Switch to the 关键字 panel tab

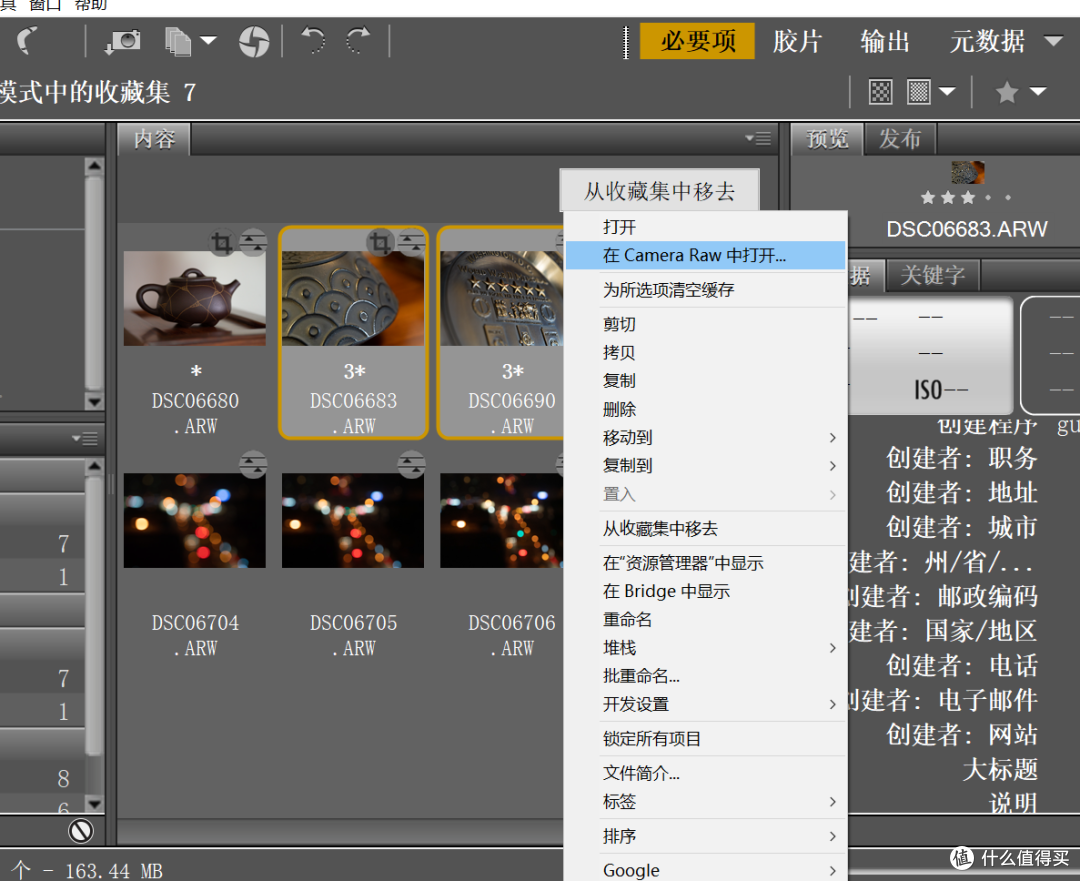[932, 276]
